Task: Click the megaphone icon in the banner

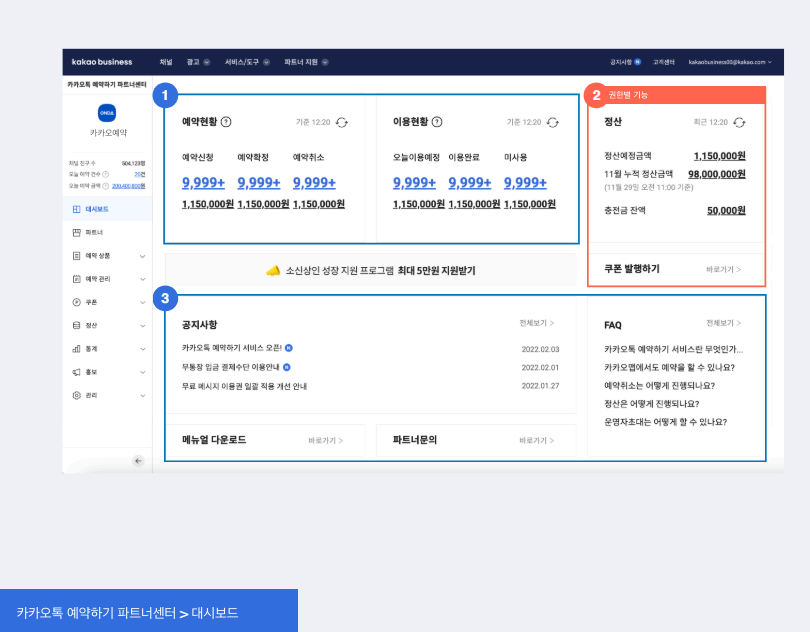Action: coord(273,270)
